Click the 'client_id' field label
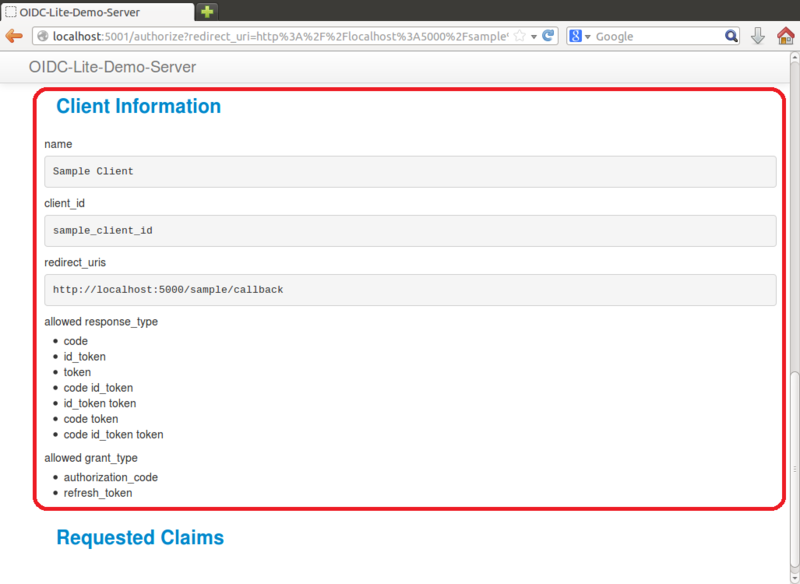 [64, 204]
